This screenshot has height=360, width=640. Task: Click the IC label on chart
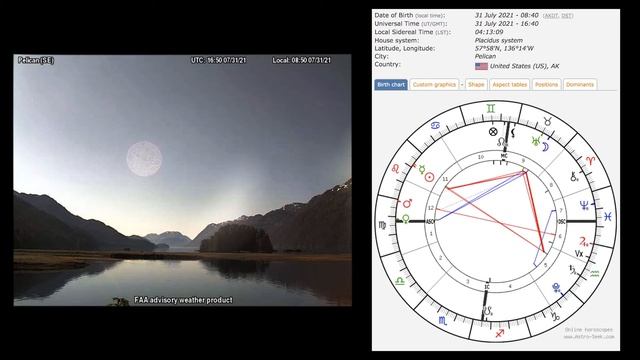tap(487, 287)
